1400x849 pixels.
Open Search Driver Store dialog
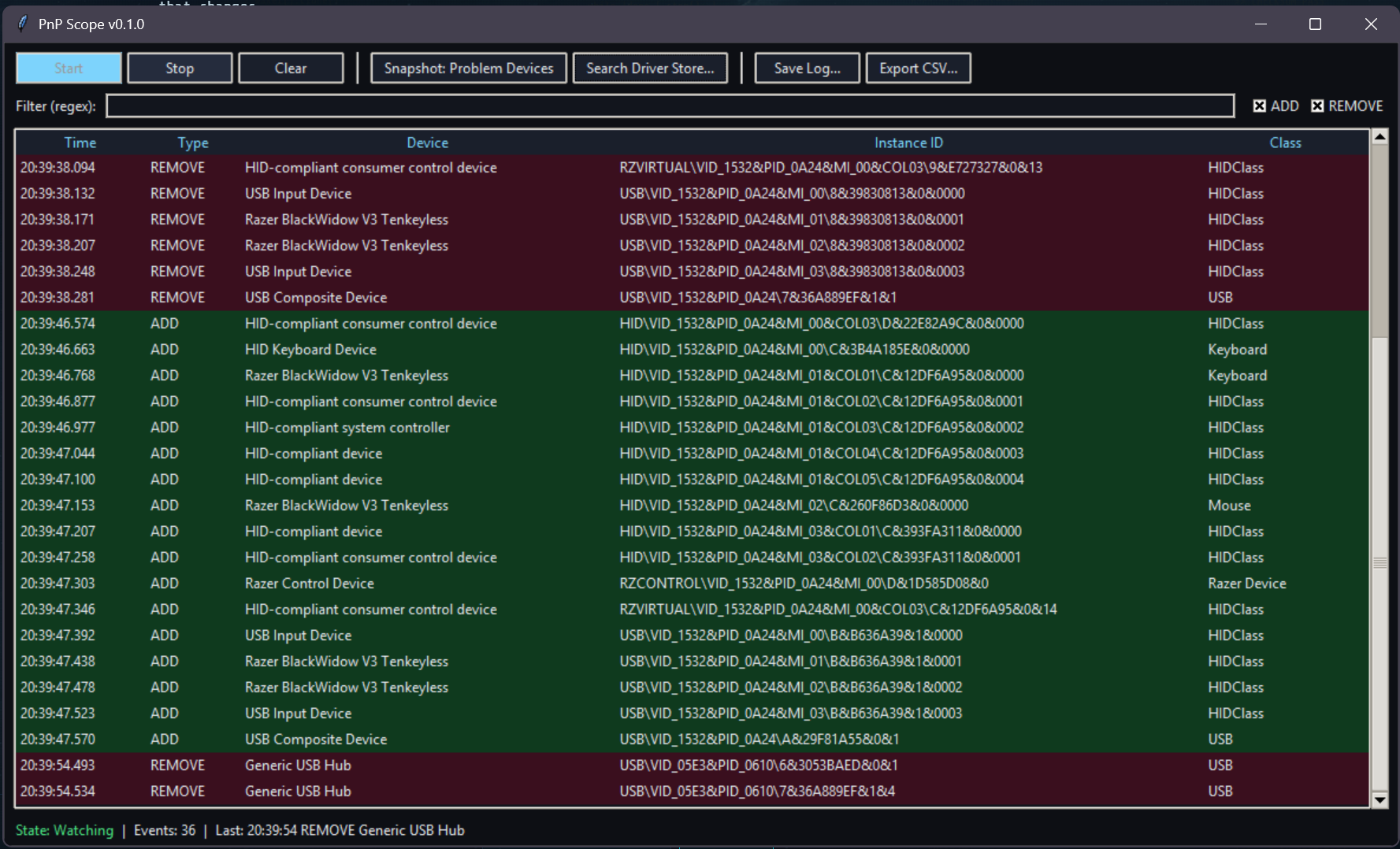click(650, 68)
